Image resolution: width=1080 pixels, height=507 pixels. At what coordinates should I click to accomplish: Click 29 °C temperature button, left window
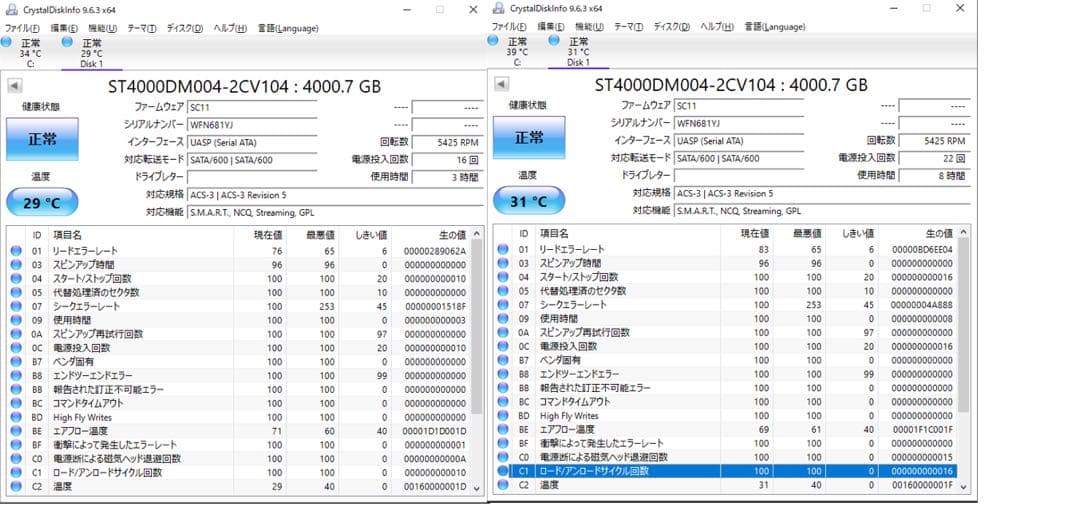click(x=42, y=203)
